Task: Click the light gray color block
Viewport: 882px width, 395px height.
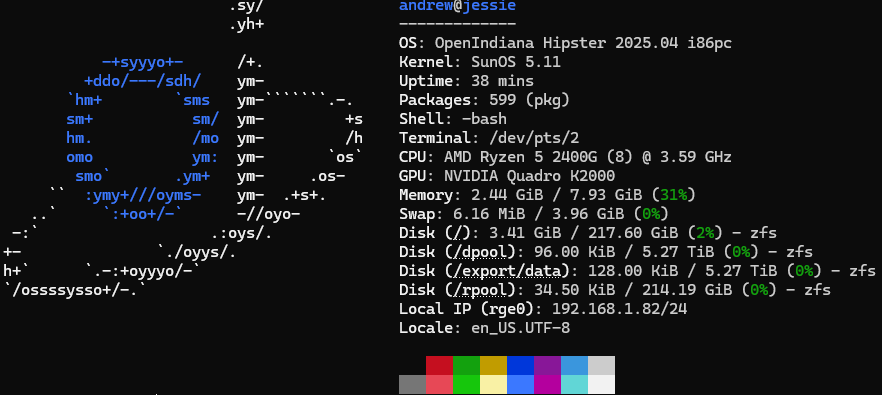Action: tap(601, 365)
